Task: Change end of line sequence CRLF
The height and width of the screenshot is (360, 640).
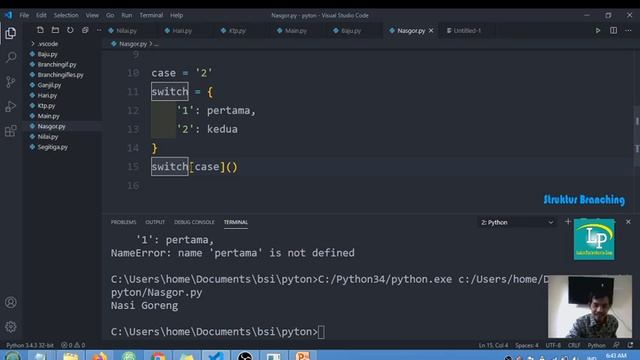Action: click(574, 345)
